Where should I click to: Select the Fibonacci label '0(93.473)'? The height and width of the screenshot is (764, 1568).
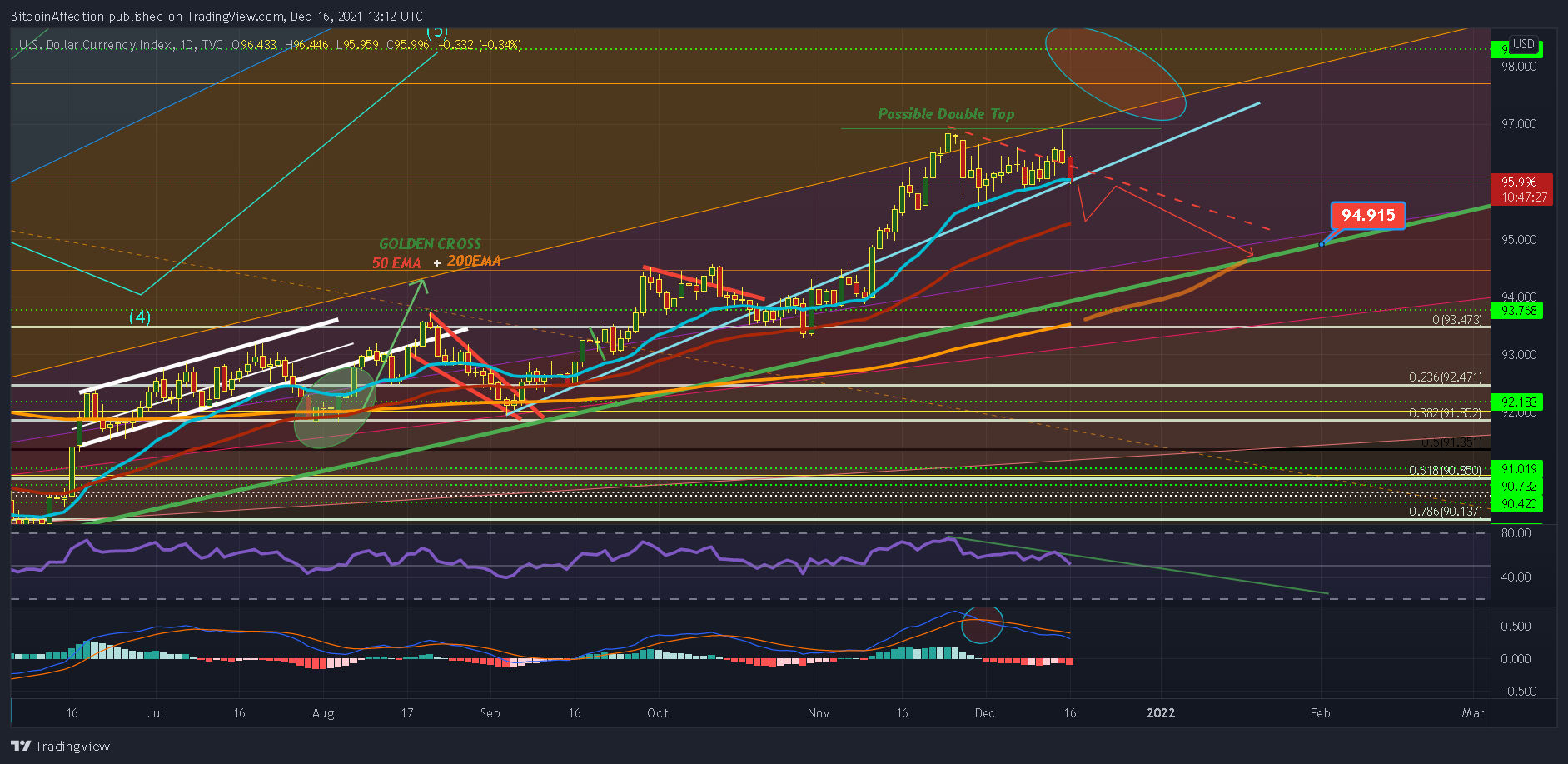[x=1457, y=320]
